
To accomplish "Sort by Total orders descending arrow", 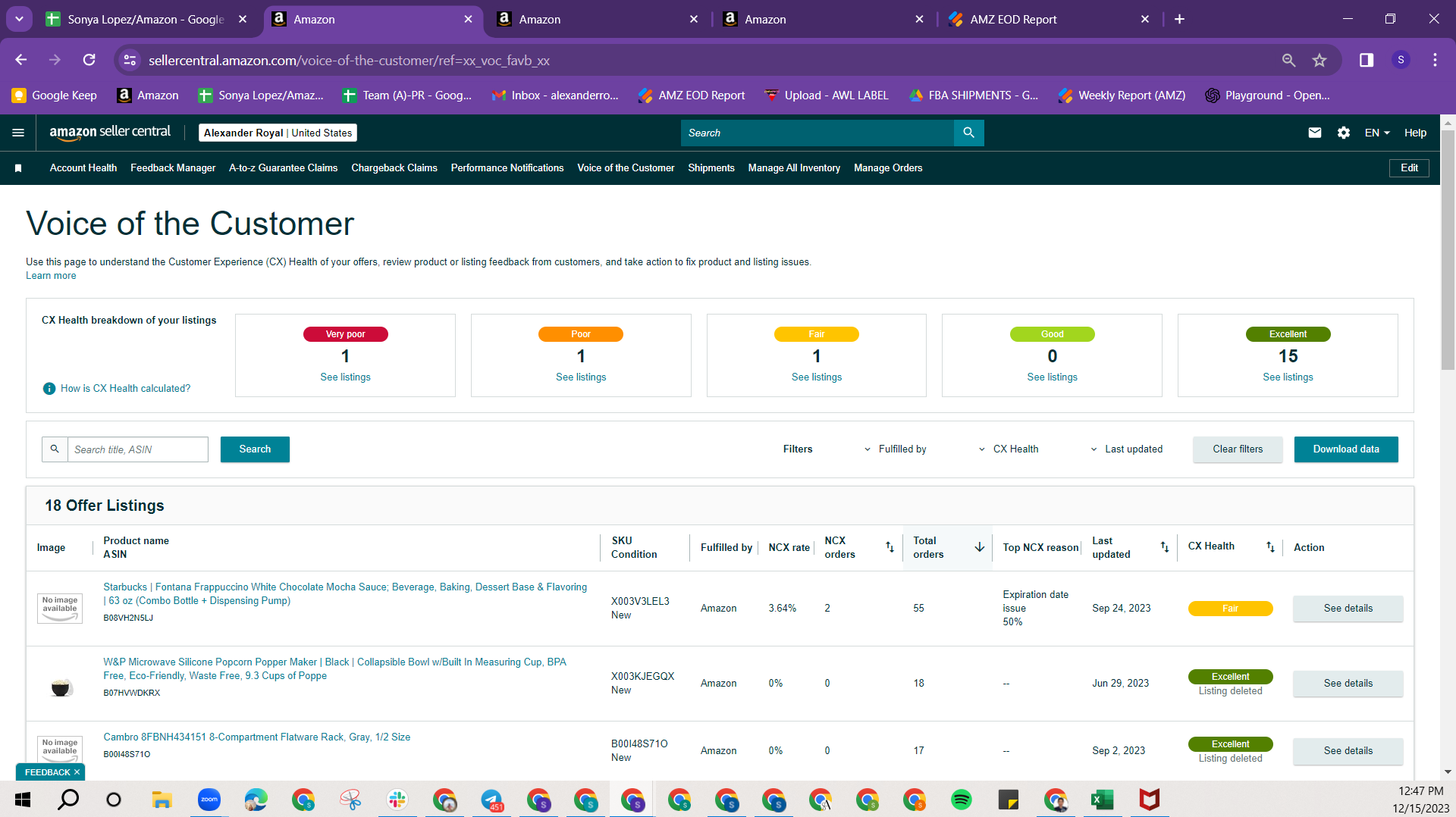I will [980, 547].
